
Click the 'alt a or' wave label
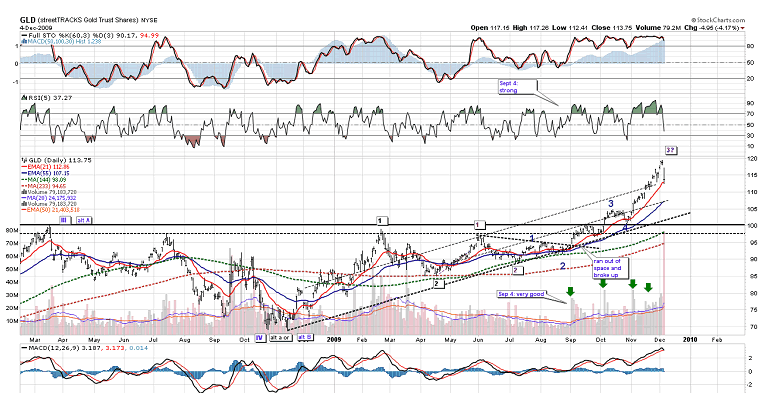tap(281, 338)
